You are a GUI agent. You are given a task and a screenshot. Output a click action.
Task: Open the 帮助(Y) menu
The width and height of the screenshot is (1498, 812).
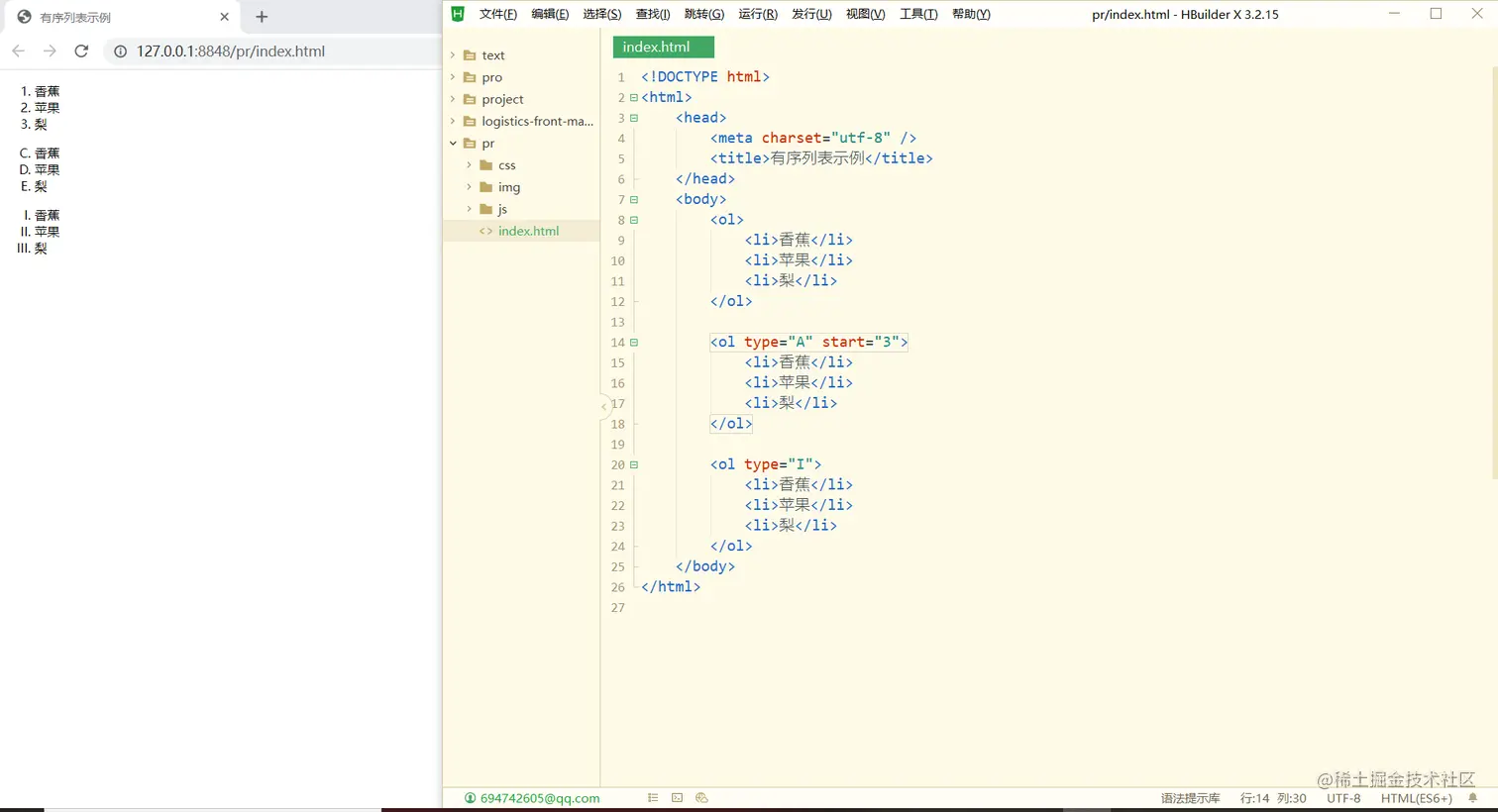971,14
